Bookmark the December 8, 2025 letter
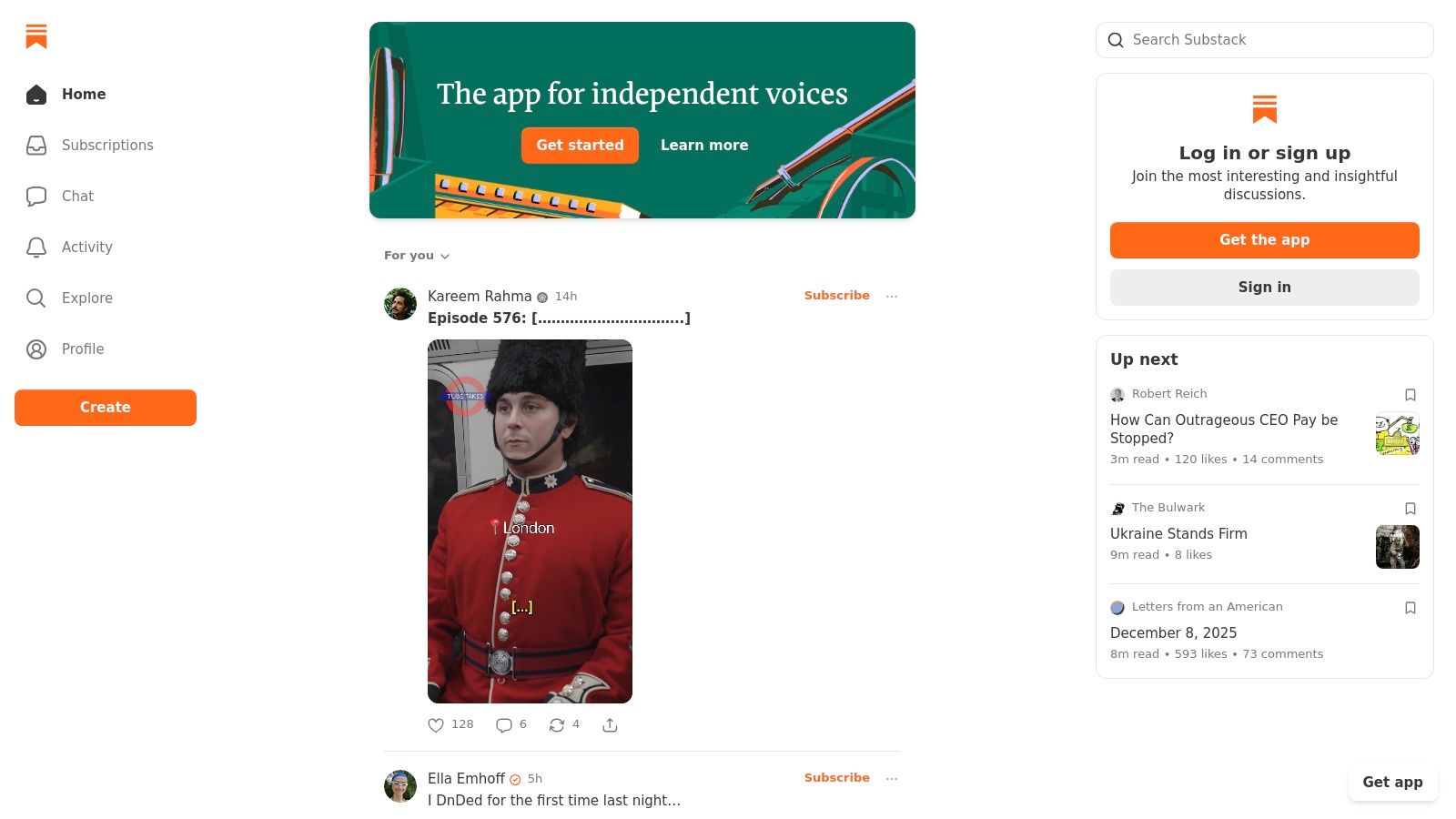This screenshot has height=819, width=1456. click(x=1410, y=608)
